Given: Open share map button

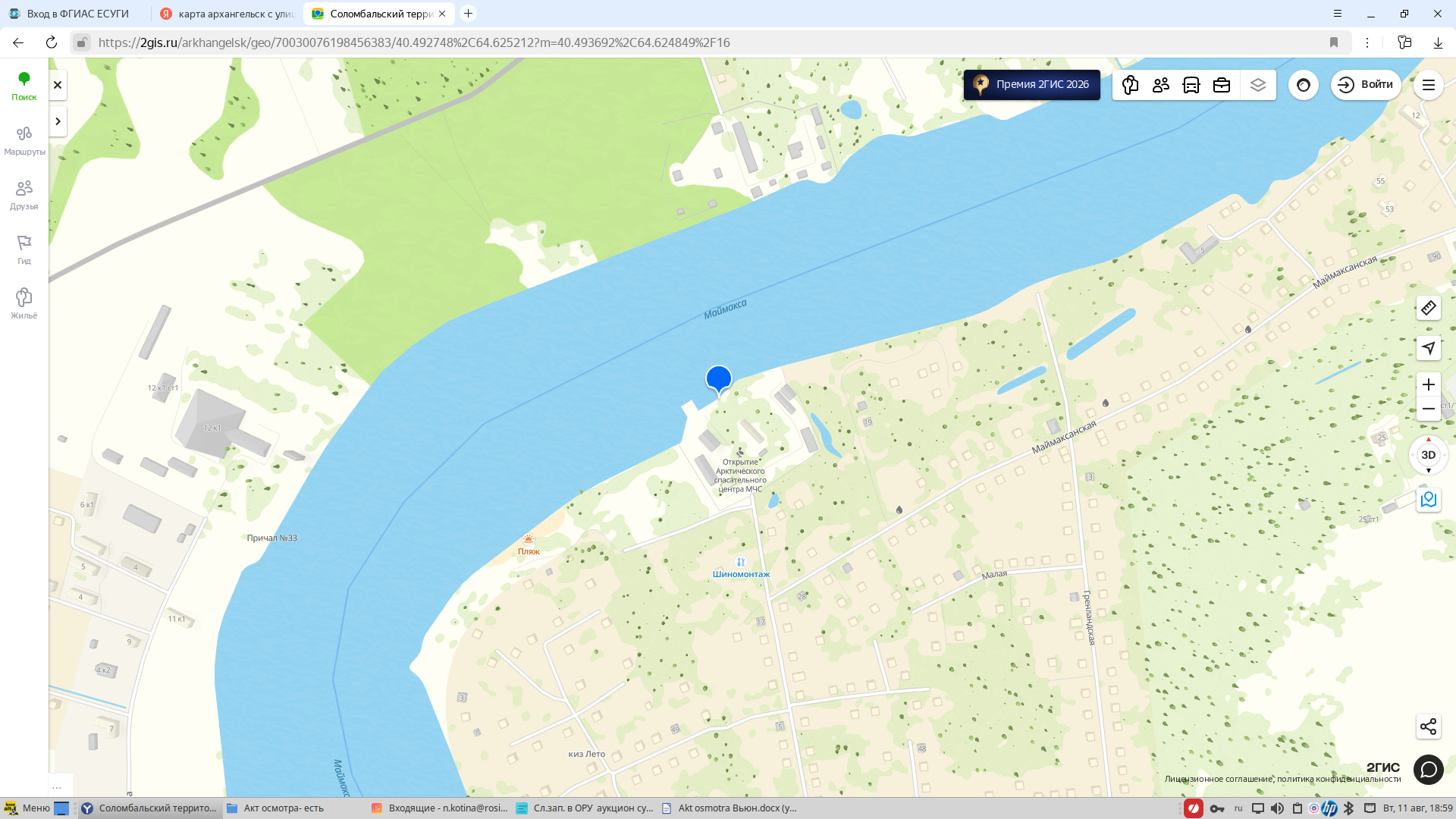Looking at the screenshot, I should 1429,726.
